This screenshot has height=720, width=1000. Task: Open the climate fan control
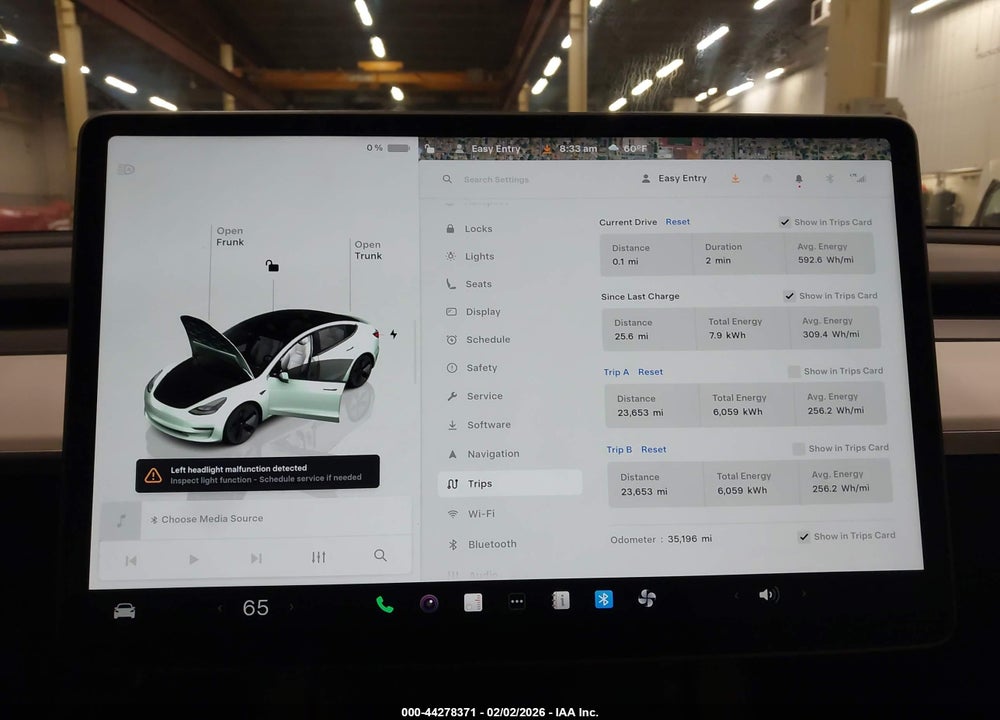pyautogui.click(x=647, y=598)
